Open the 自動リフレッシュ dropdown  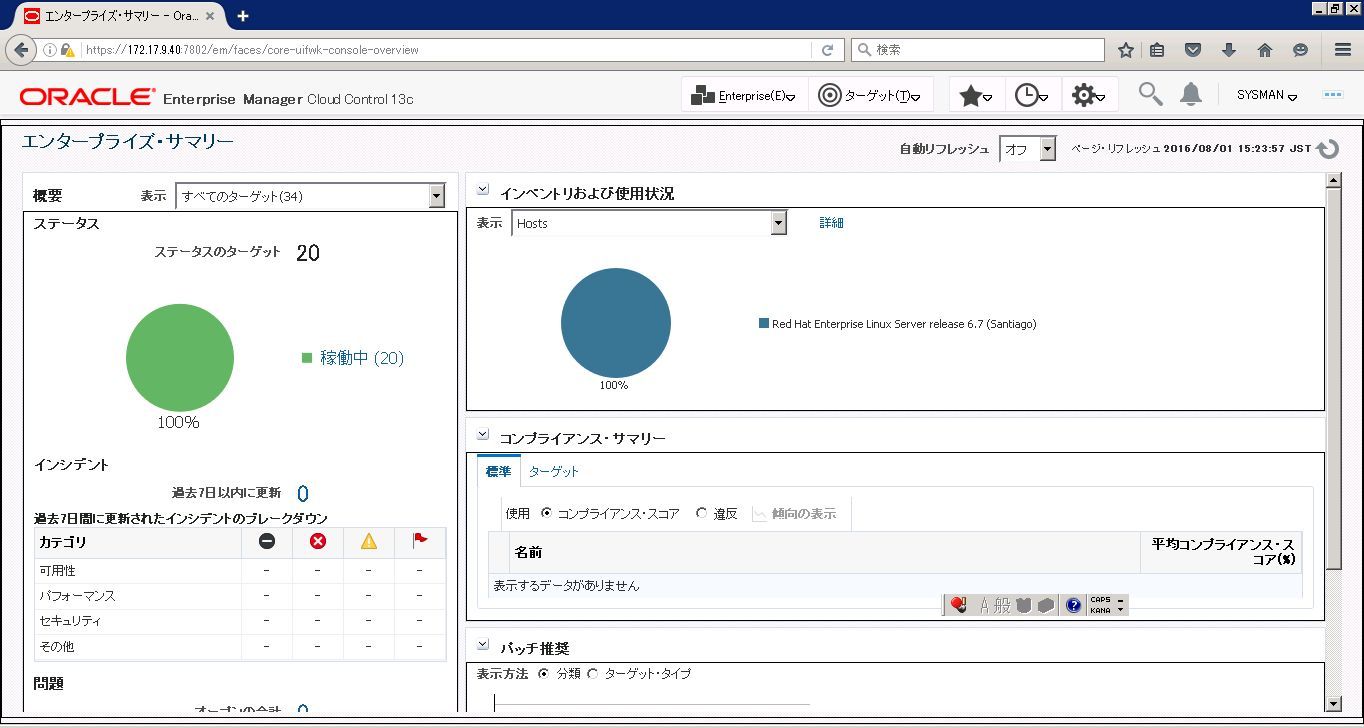[x=1027, y=149]
